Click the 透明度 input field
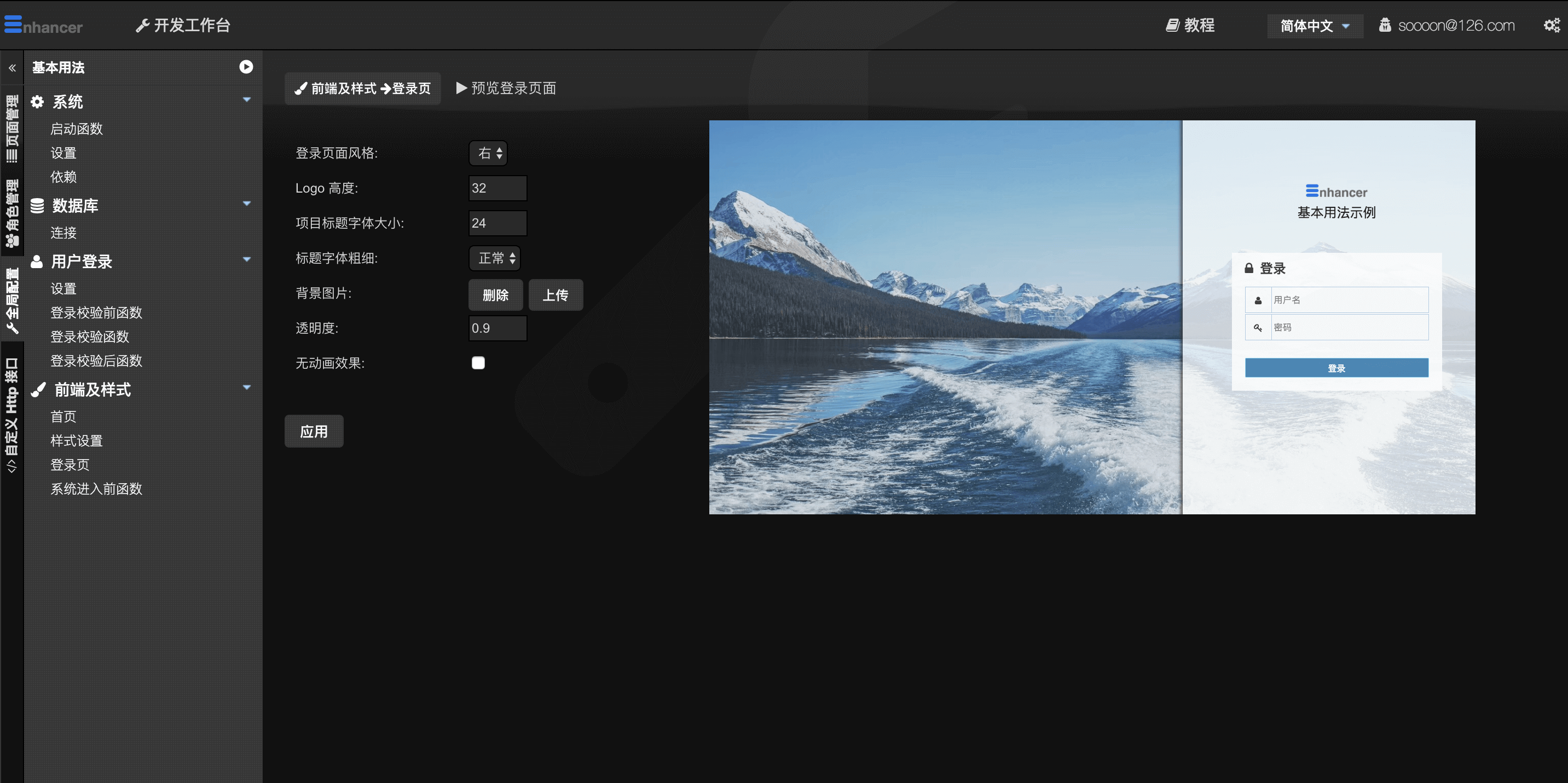Image resolution: width=1568 pixels, height=783 pixels. tap(497, 328)
